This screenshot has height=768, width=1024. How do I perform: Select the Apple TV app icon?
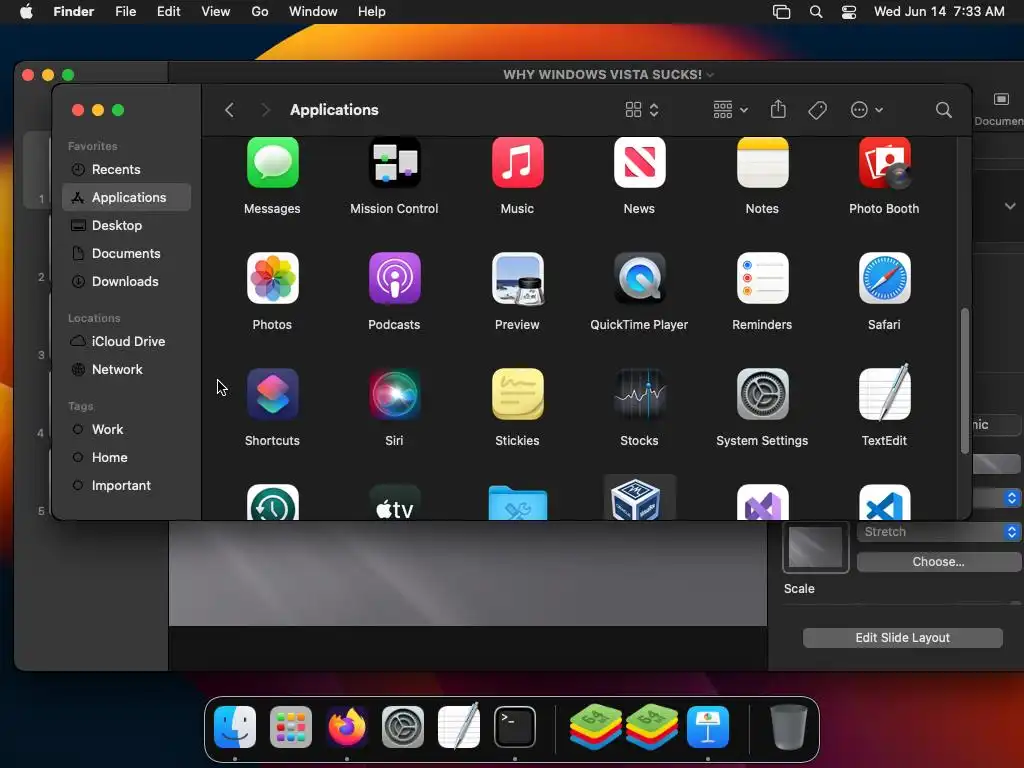click(x=394, y=502)
